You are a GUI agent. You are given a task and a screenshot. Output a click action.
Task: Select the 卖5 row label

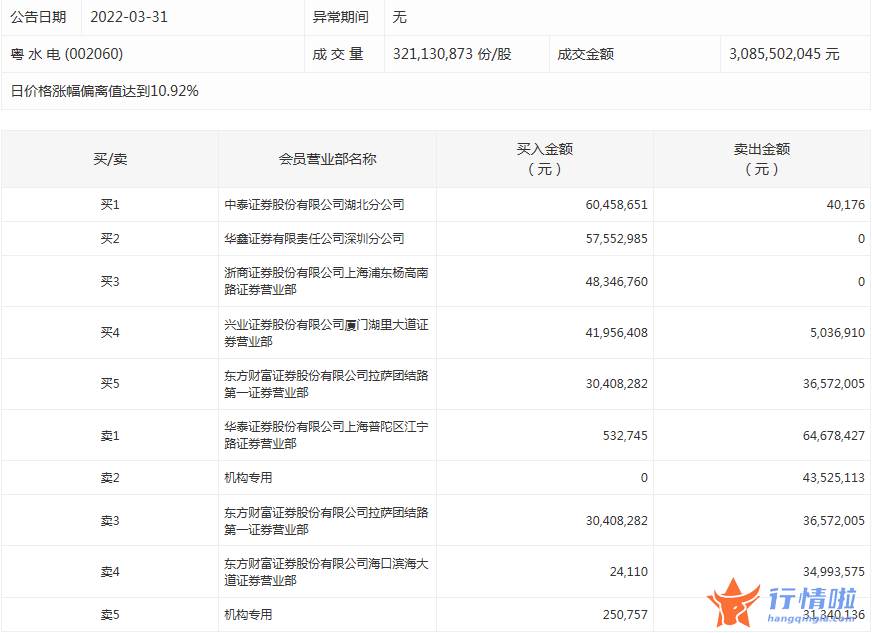(110, 615)
